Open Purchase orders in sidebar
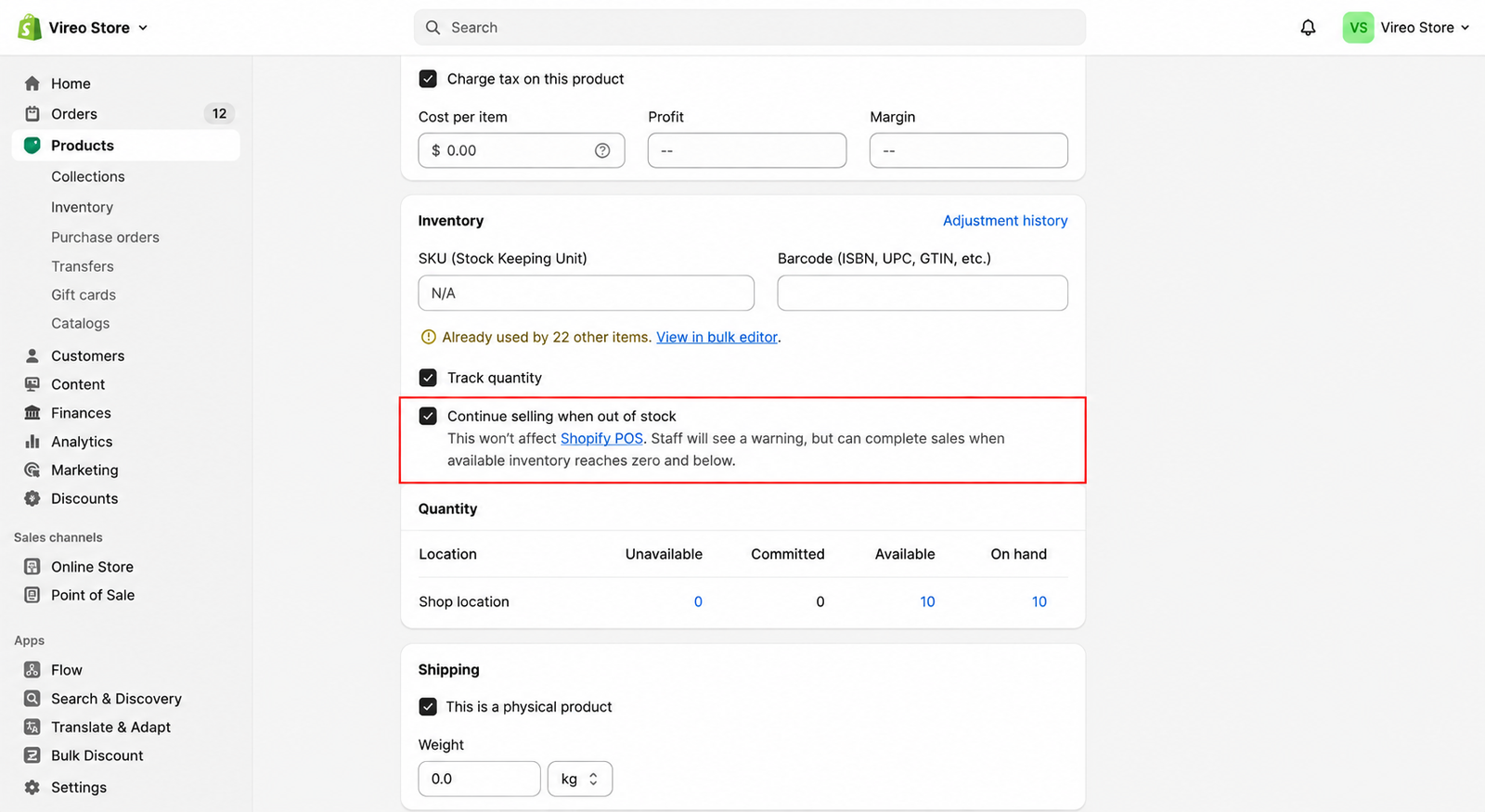The width and height of the screenshot is (1485, 812). pos(105,238)
